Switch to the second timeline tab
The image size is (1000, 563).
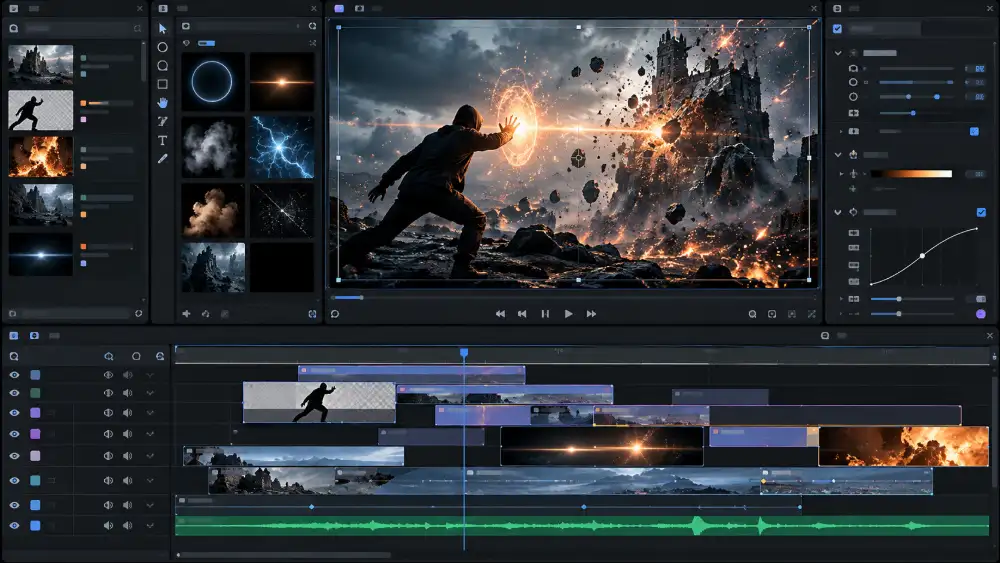[x=34, y=335]
